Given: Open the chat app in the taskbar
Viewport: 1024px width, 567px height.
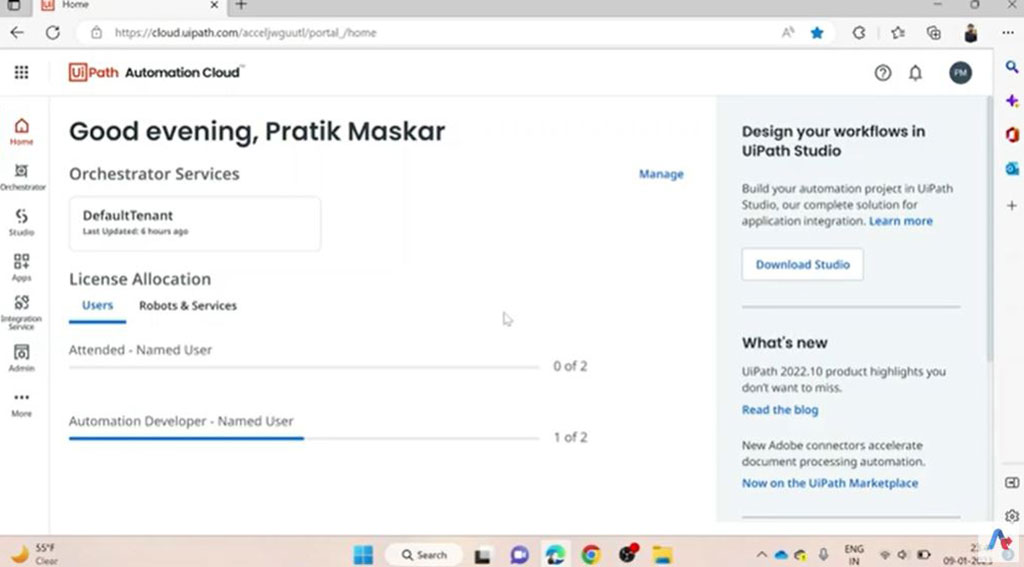Looking at the screenshot, I should point(520,555).
